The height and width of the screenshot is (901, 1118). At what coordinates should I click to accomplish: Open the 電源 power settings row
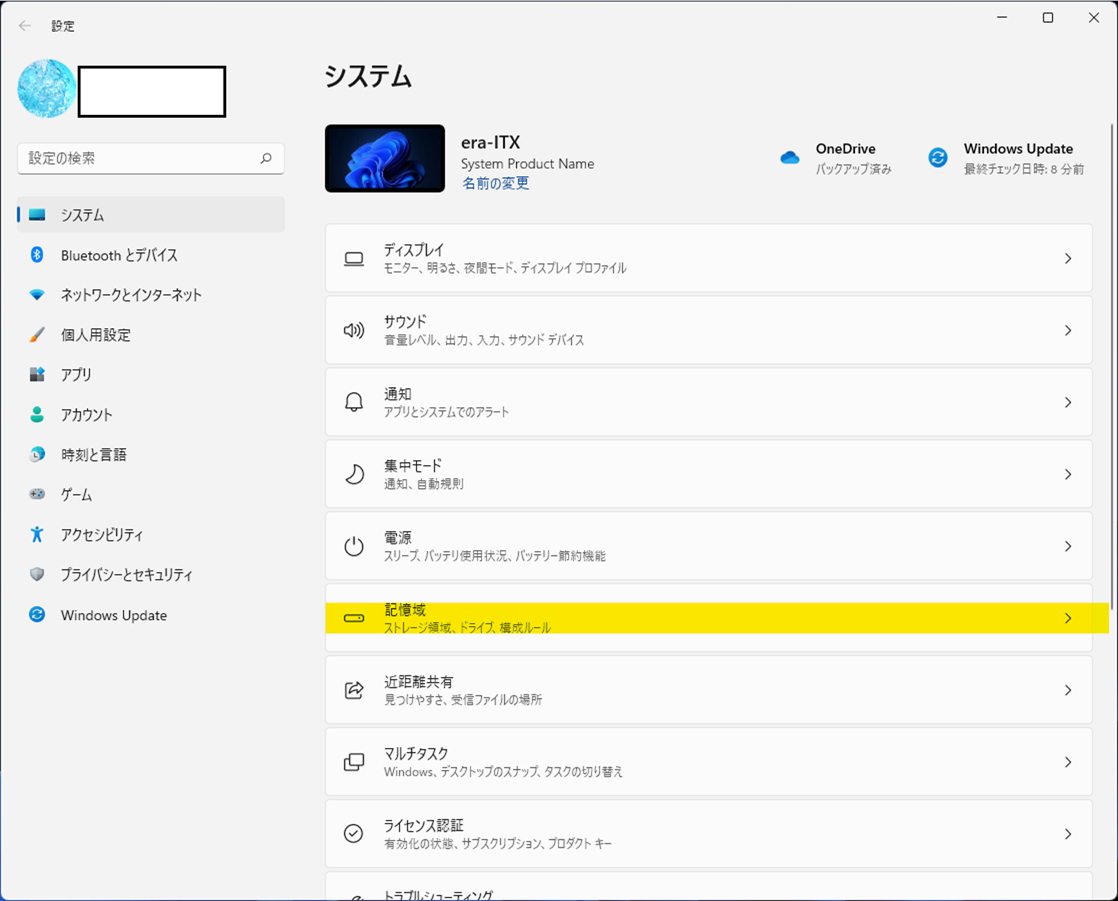point(708,546)
